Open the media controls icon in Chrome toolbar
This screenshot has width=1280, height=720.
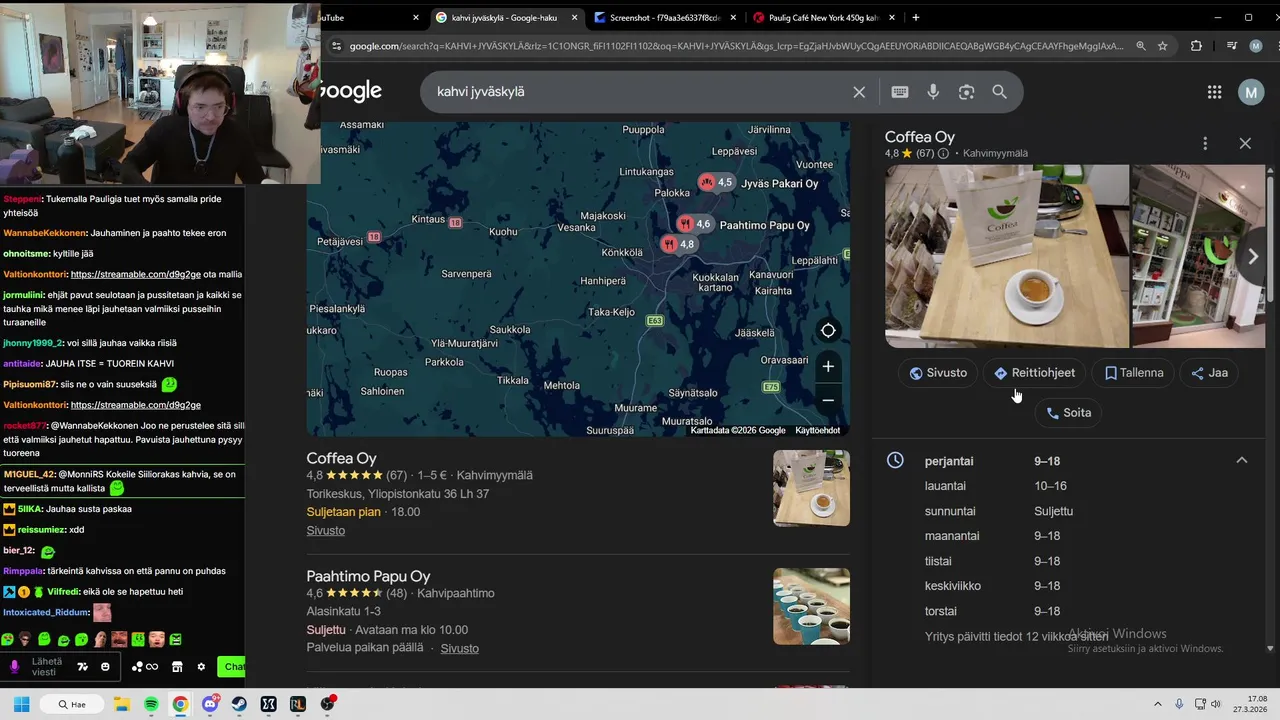(1231, 46)
